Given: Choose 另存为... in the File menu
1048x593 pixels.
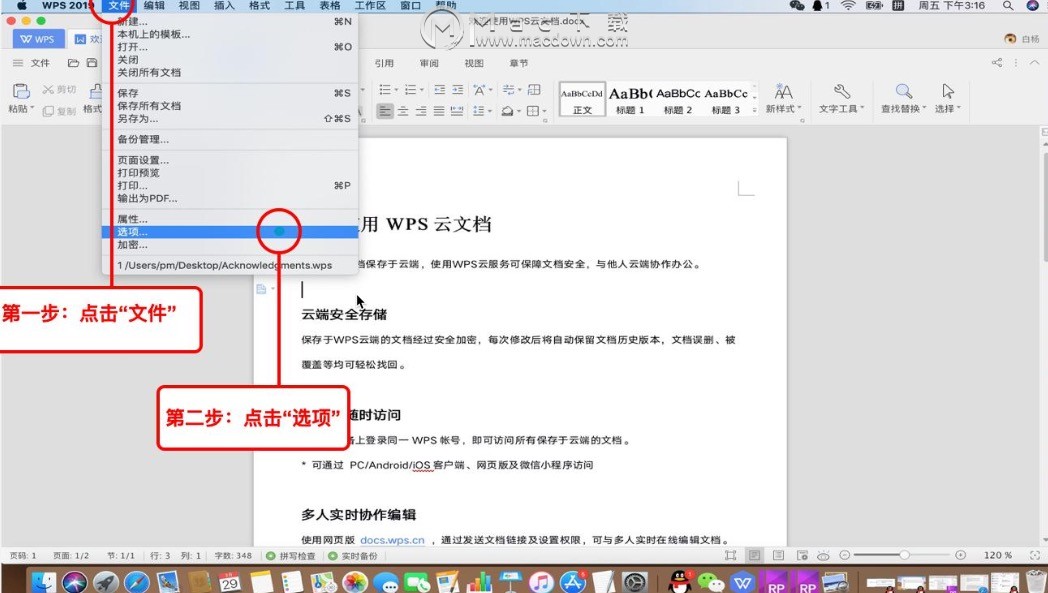Looking at the screenshot, I should (x=230, y=118).
